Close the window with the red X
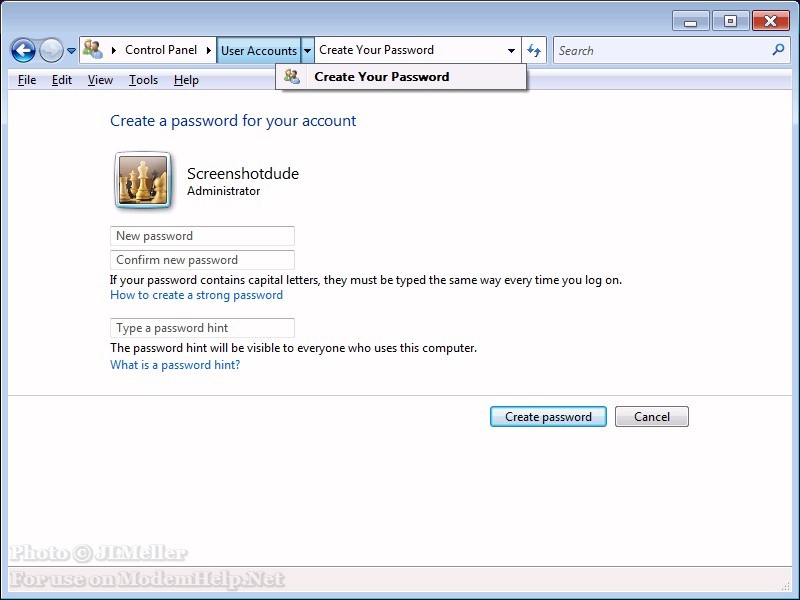The height and width of the screenshot is (600, 800). click(x=770, y=21)
